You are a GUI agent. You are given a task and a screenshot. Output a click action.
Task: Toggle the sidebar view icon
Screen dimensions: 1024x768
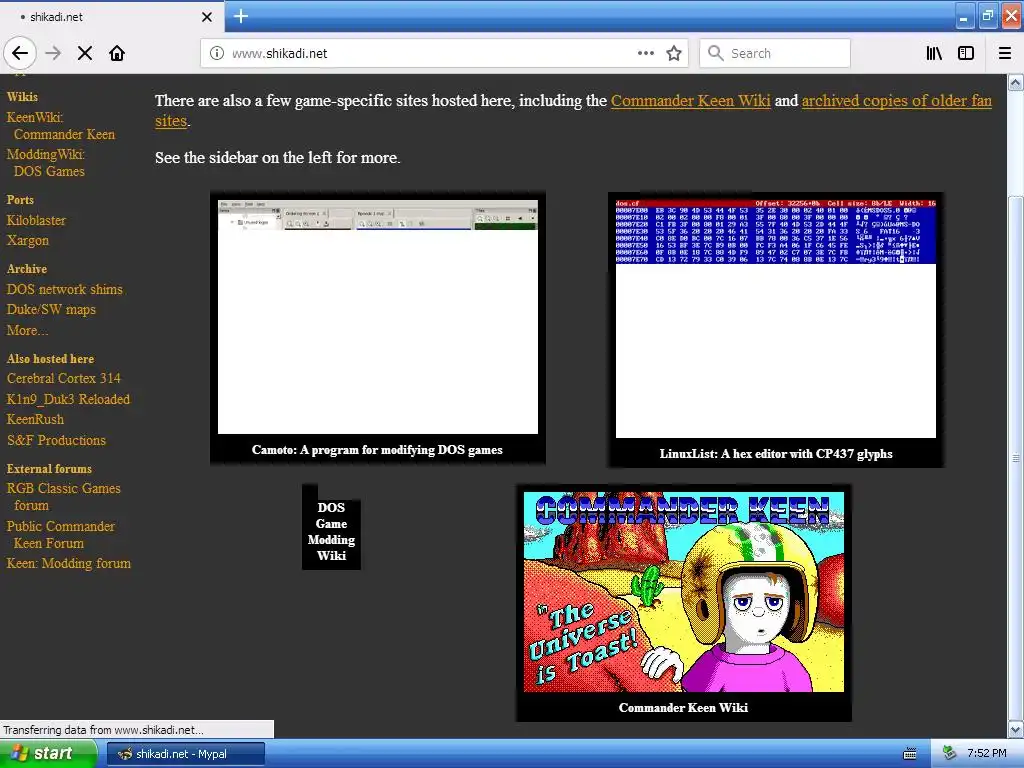[966, 53]
